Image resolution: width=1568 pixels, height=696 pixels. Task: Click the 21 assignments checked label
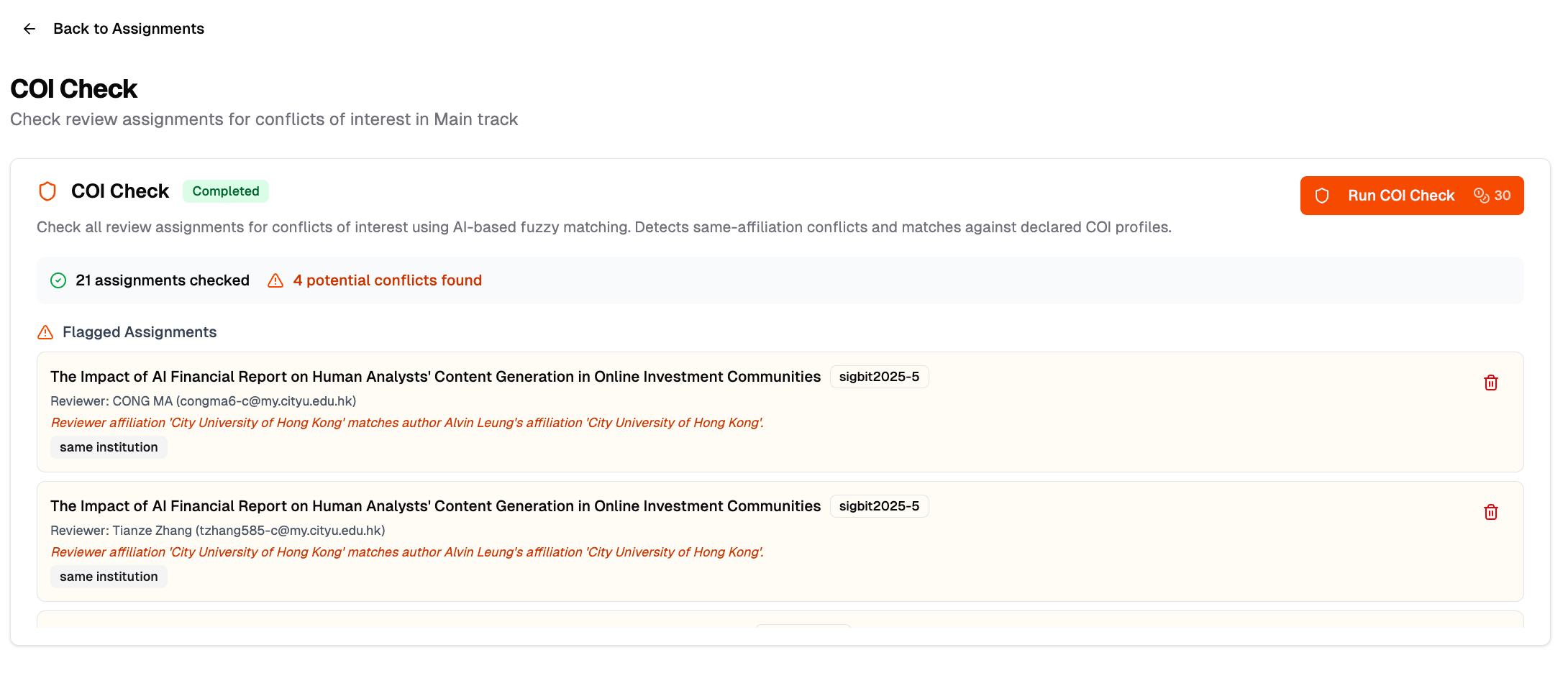(x=163, y=280)
